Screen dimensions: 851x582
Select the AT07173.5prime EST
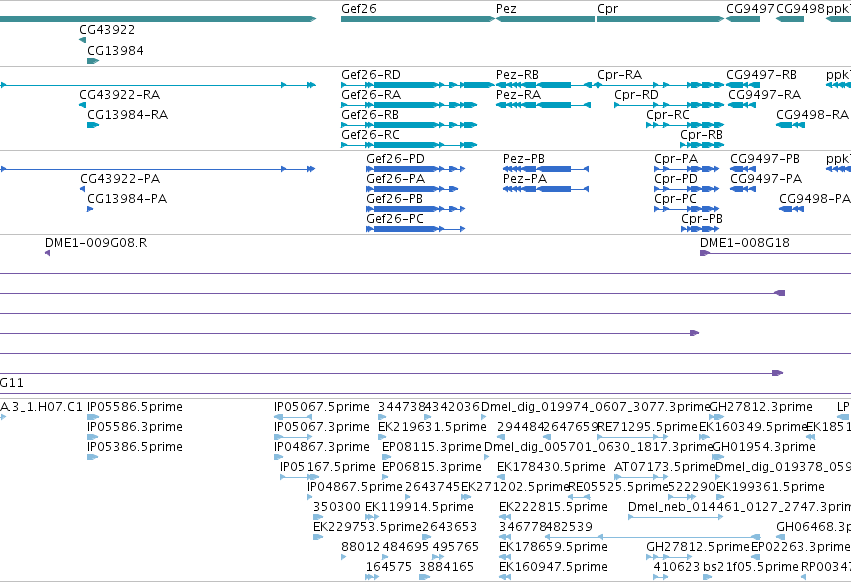(x=640, y=477)
